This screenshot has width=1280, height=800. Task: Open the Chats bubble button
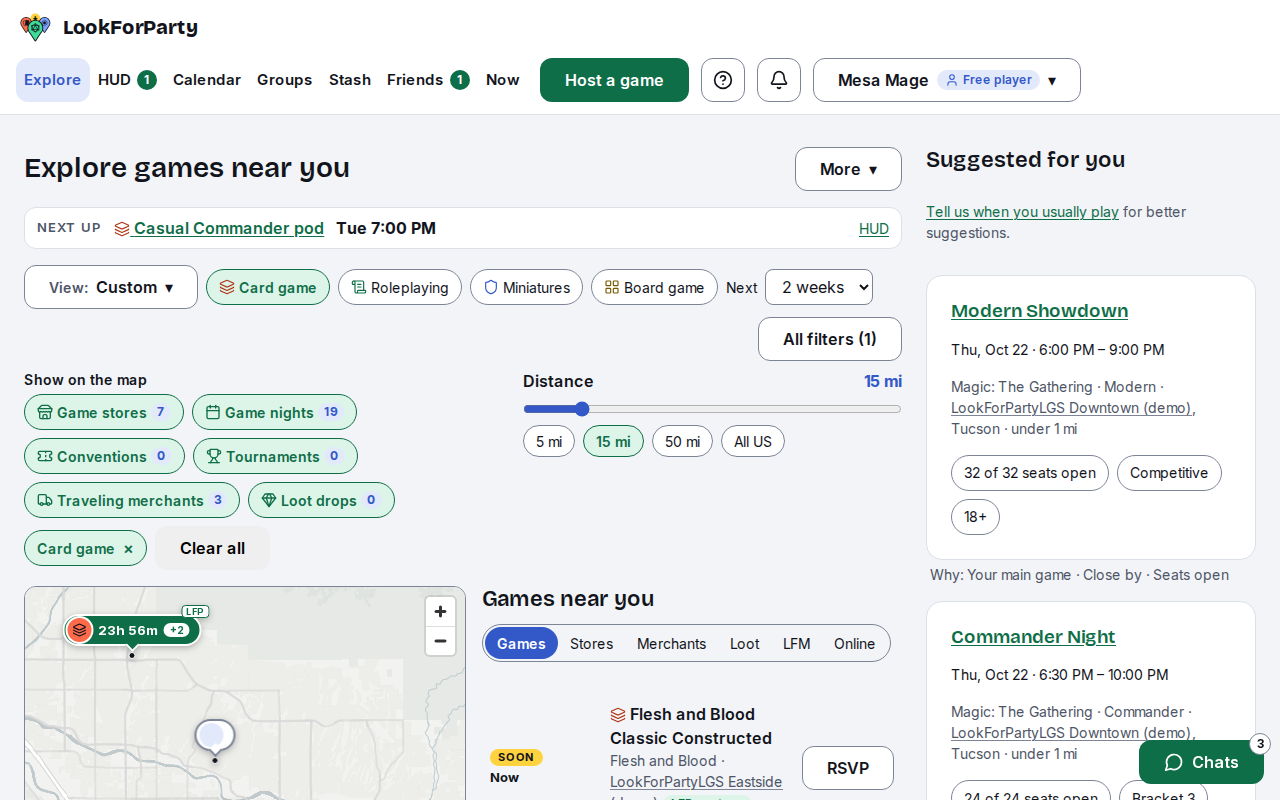pos(1201,762)
